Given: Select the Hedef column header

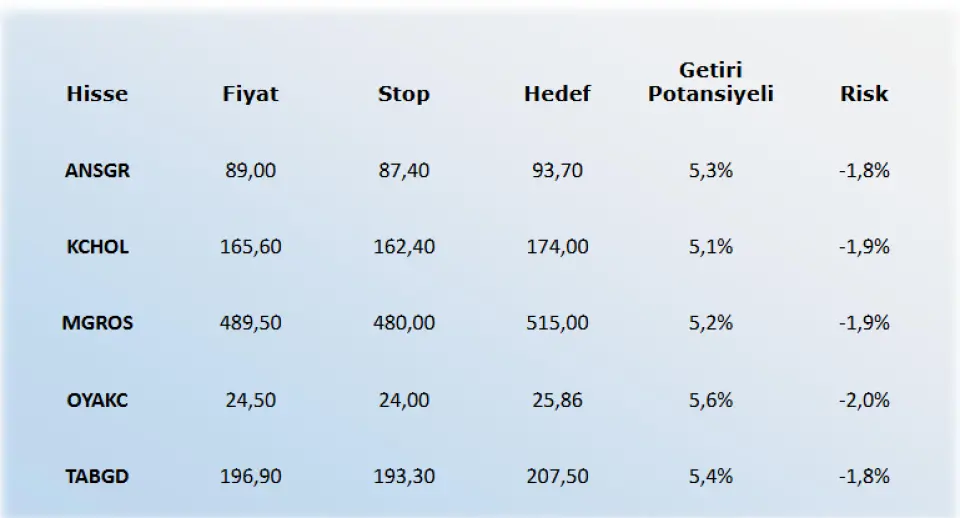Looking at the screenshot, I should pyautogui.click(x=557, y=94).
